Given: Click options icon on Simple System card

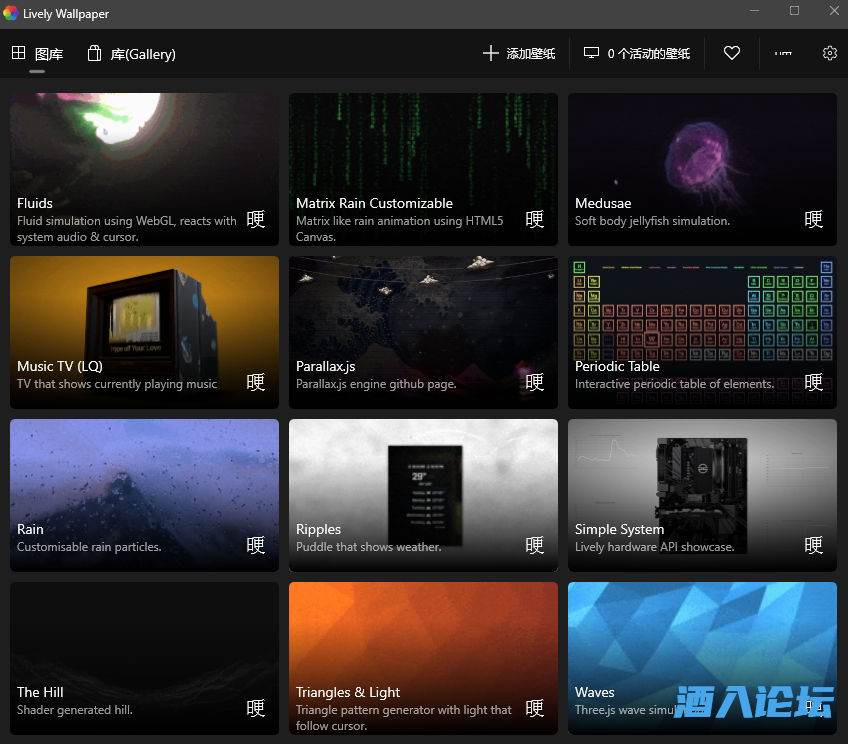Looking at the screenshot, I should pos(814,545).
